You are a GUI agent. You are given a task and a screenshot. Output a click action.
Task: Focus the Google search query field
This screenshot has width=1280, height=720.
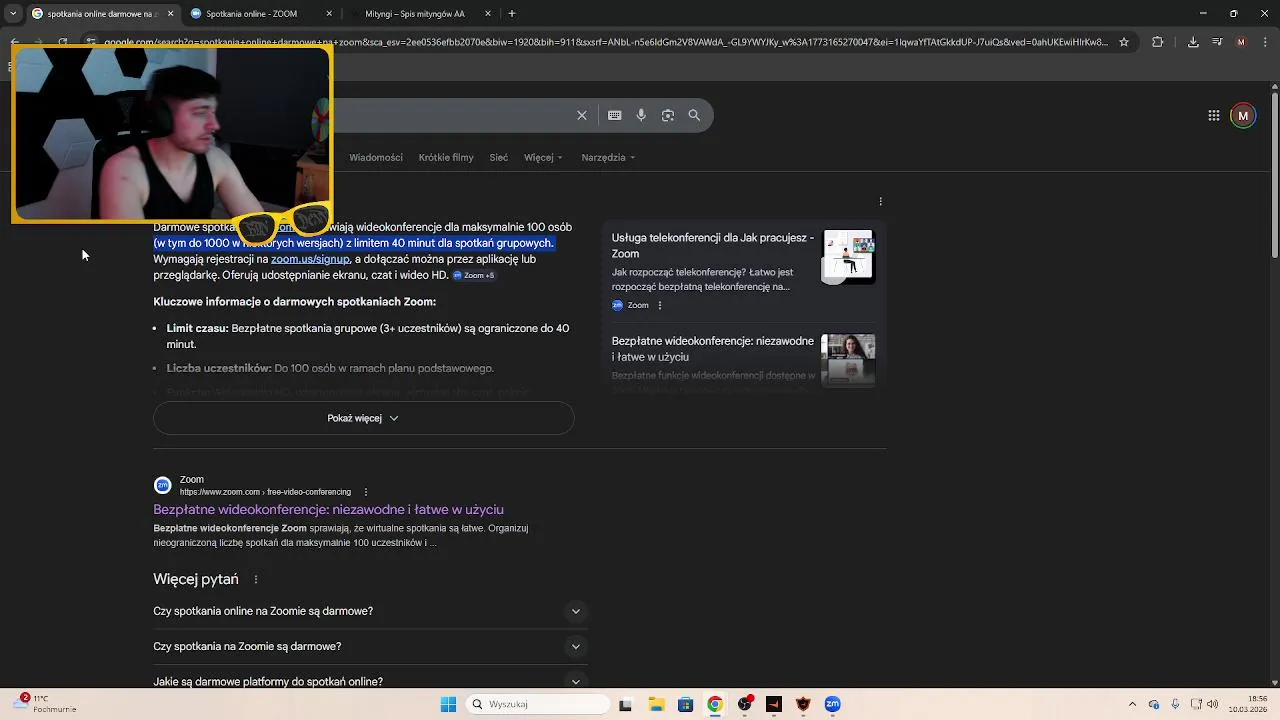pyautogui.click(x=450, y=115)
